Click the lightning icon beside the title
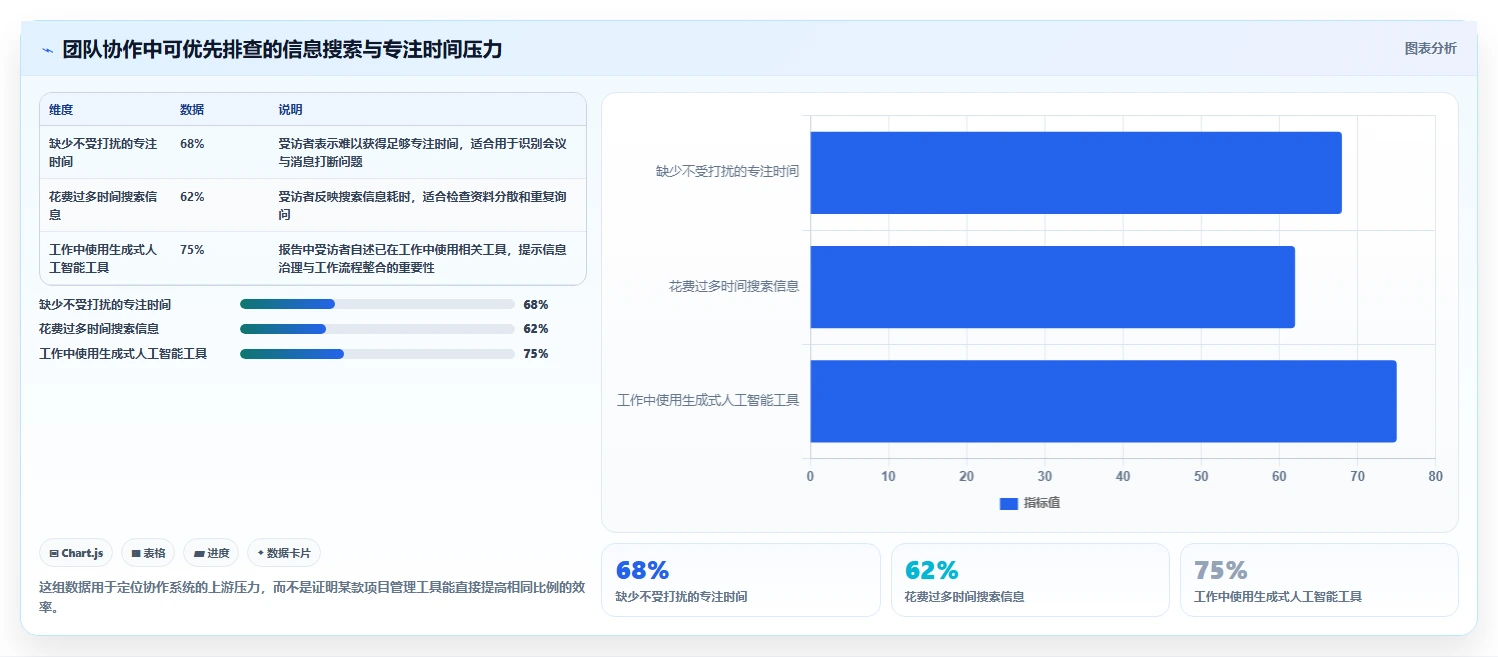The image size is (1498, 657). click(47, 49)
